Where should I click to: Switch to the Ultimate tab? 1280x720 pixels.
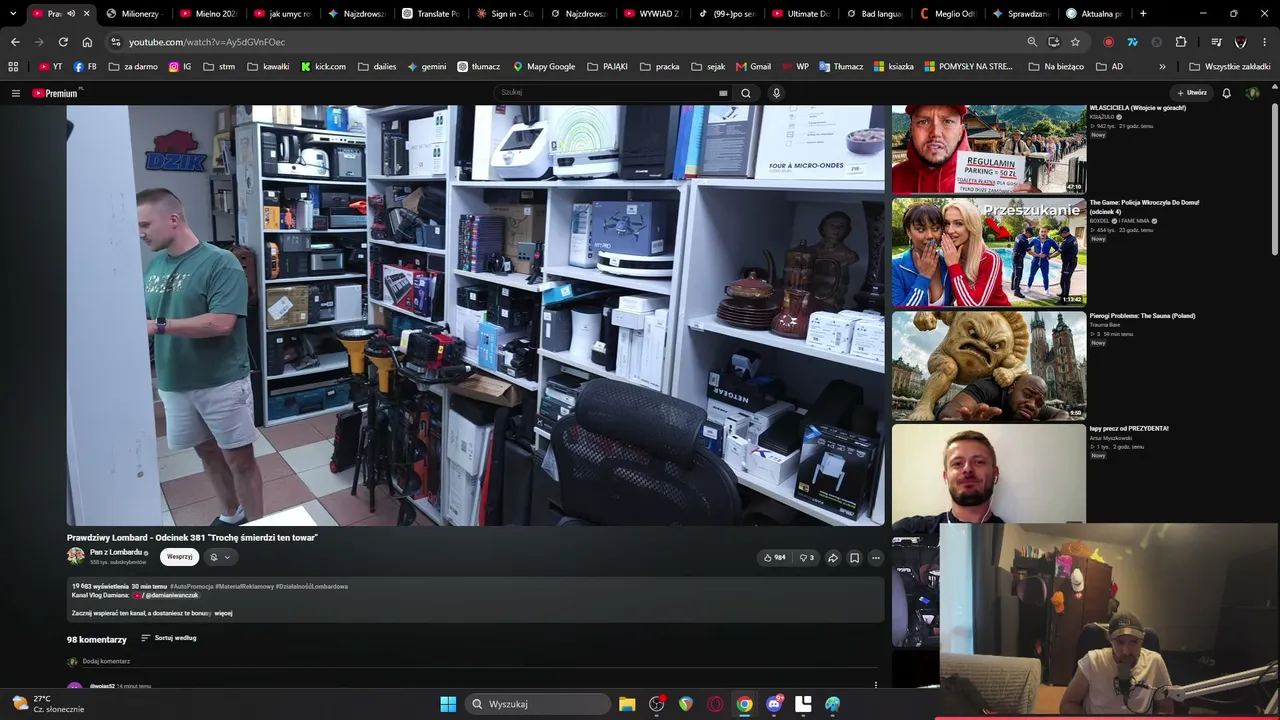tap(801, 14)
